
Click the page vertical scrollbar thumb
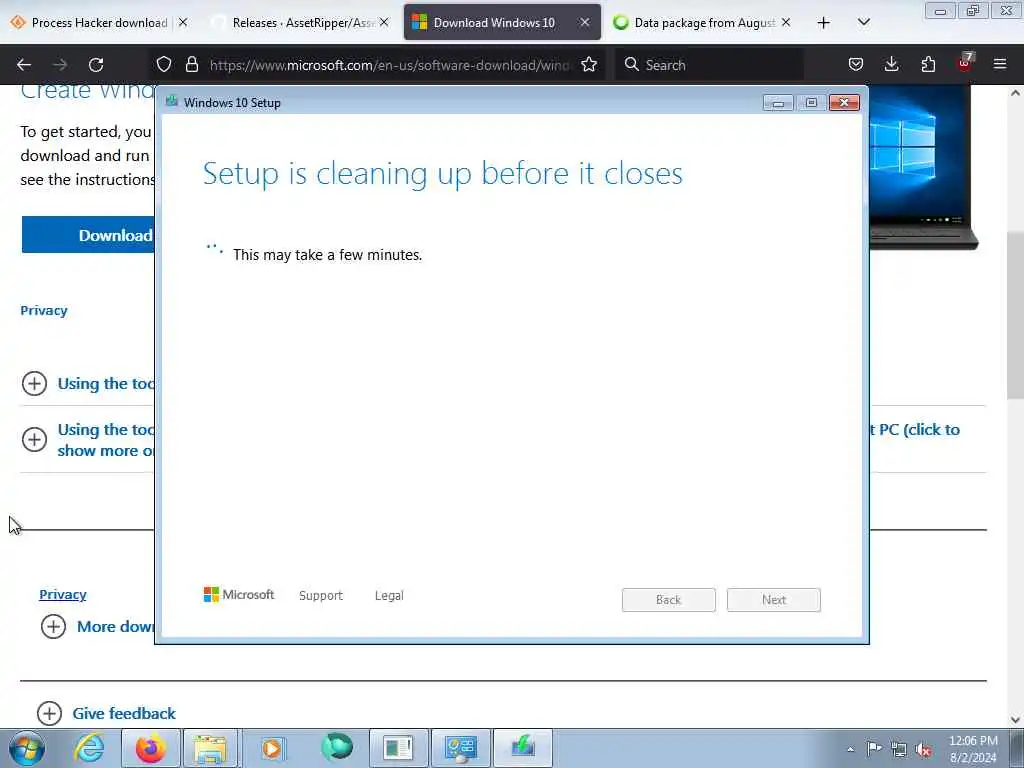[x=1015, y=315]
